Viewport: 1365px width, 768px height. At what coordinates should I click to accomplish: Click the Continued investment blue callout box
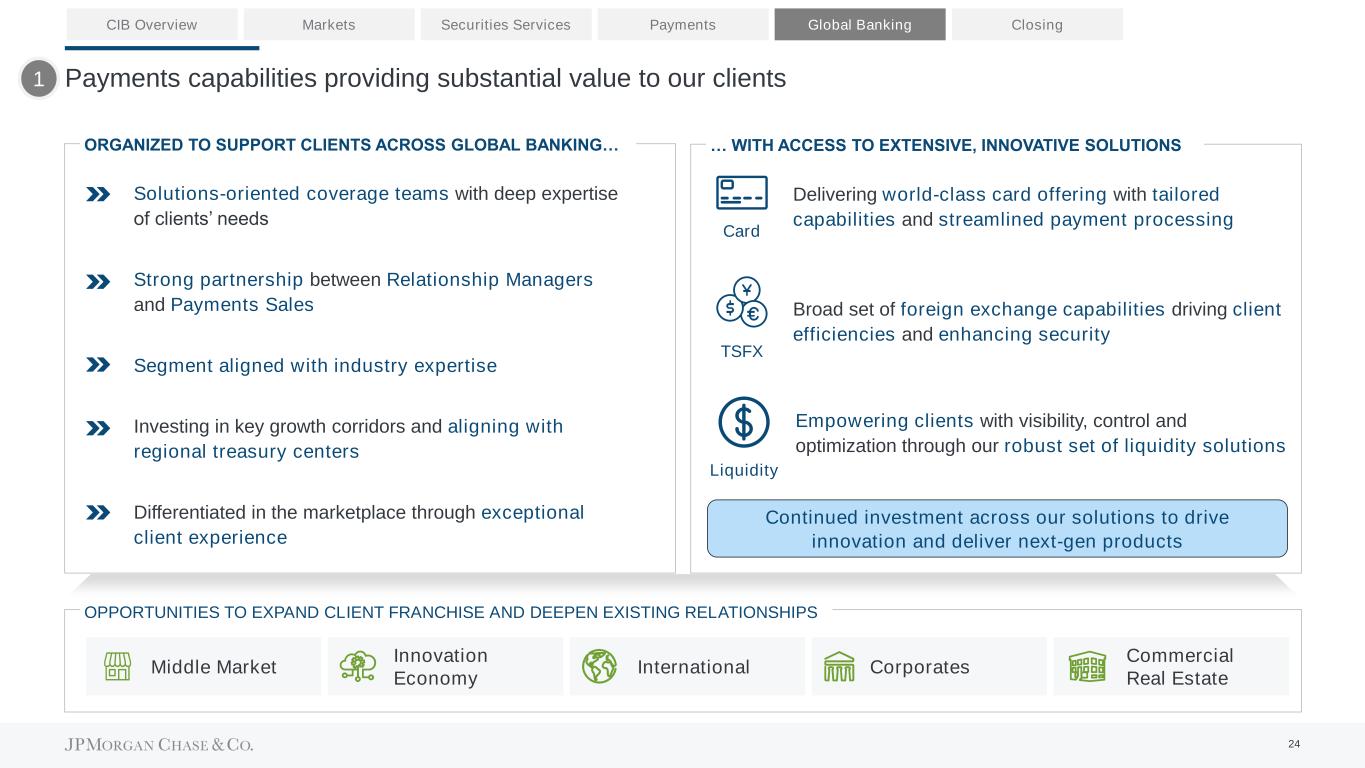pyautogui.click(x=997, y=529)
